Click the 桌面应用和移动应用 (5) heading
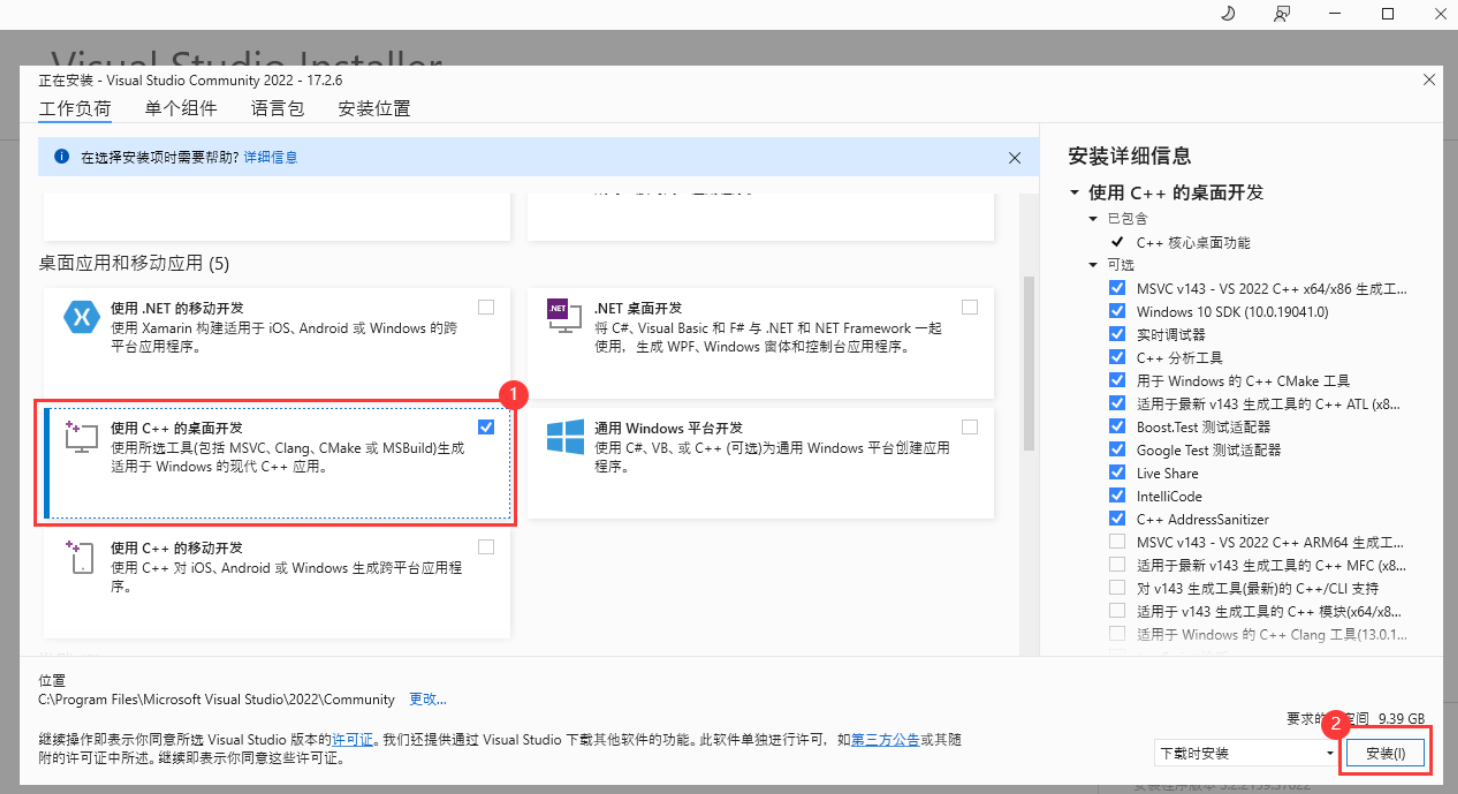Image resolution: width=1458 pixels, height=794 pixels. [134, 264]
